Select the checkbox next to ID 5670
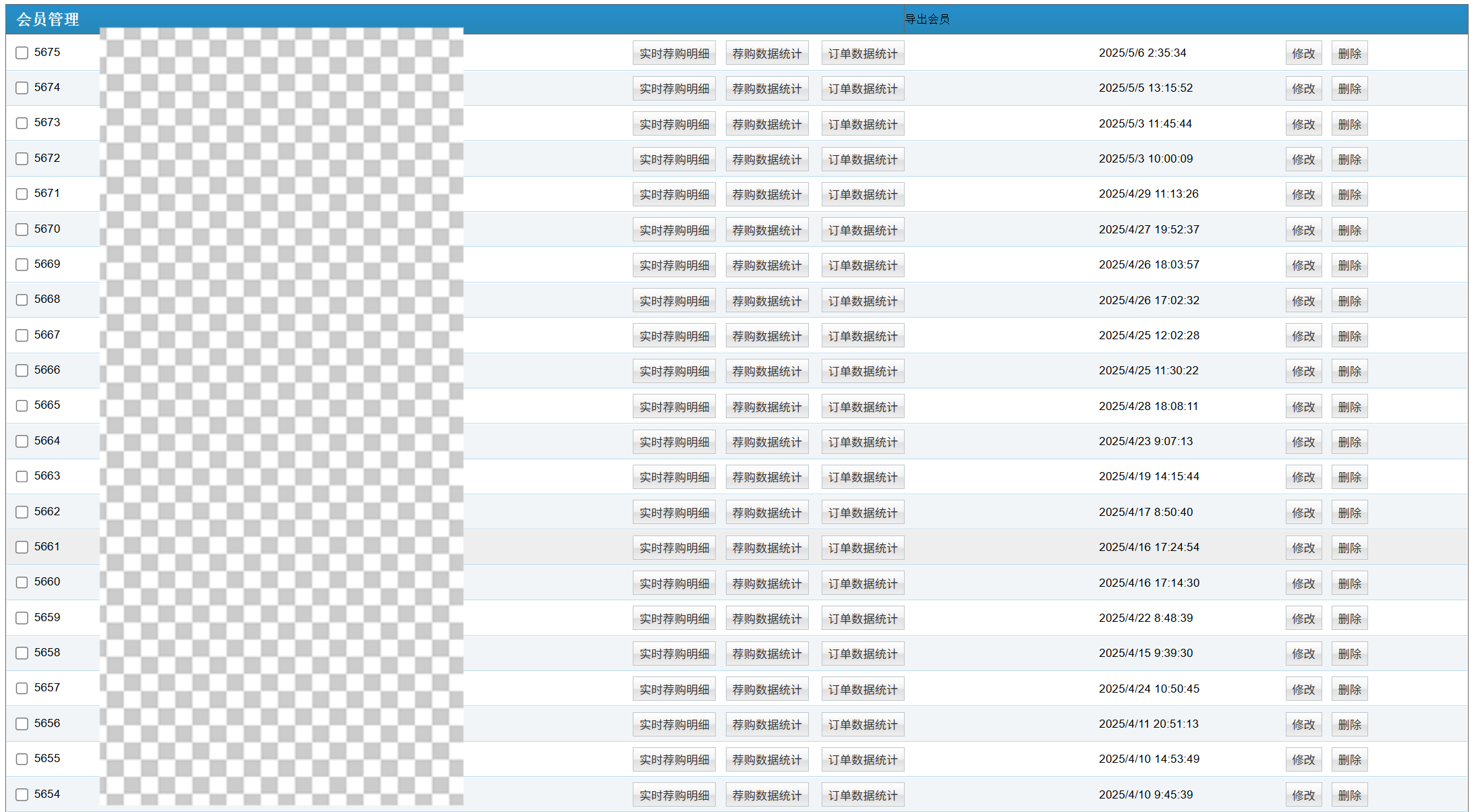This screenshot has height=812, width=1474. 22,229
